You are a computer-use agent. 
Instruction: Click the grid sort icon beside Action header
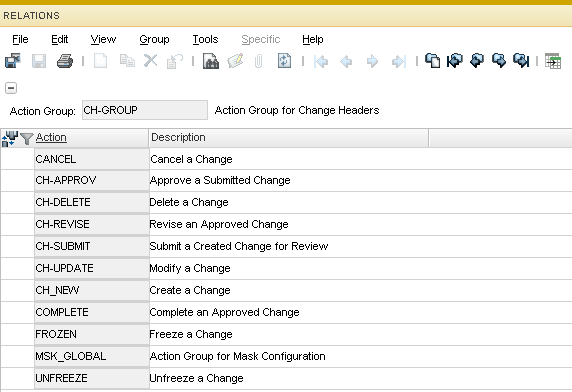point(9,139)
